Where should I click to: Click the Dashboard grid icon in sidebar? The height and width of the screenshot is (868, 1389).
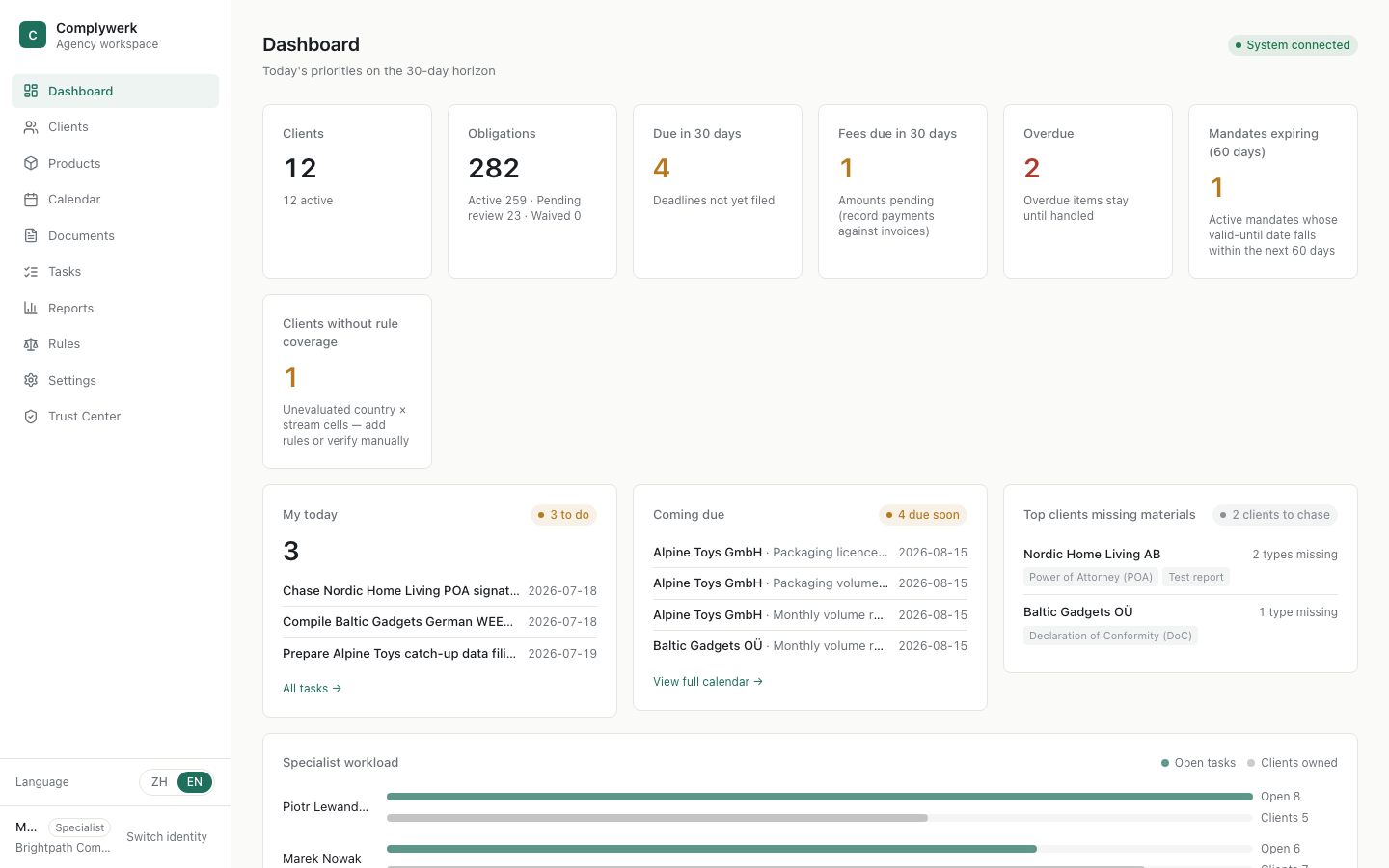click(x=31, y=91)
